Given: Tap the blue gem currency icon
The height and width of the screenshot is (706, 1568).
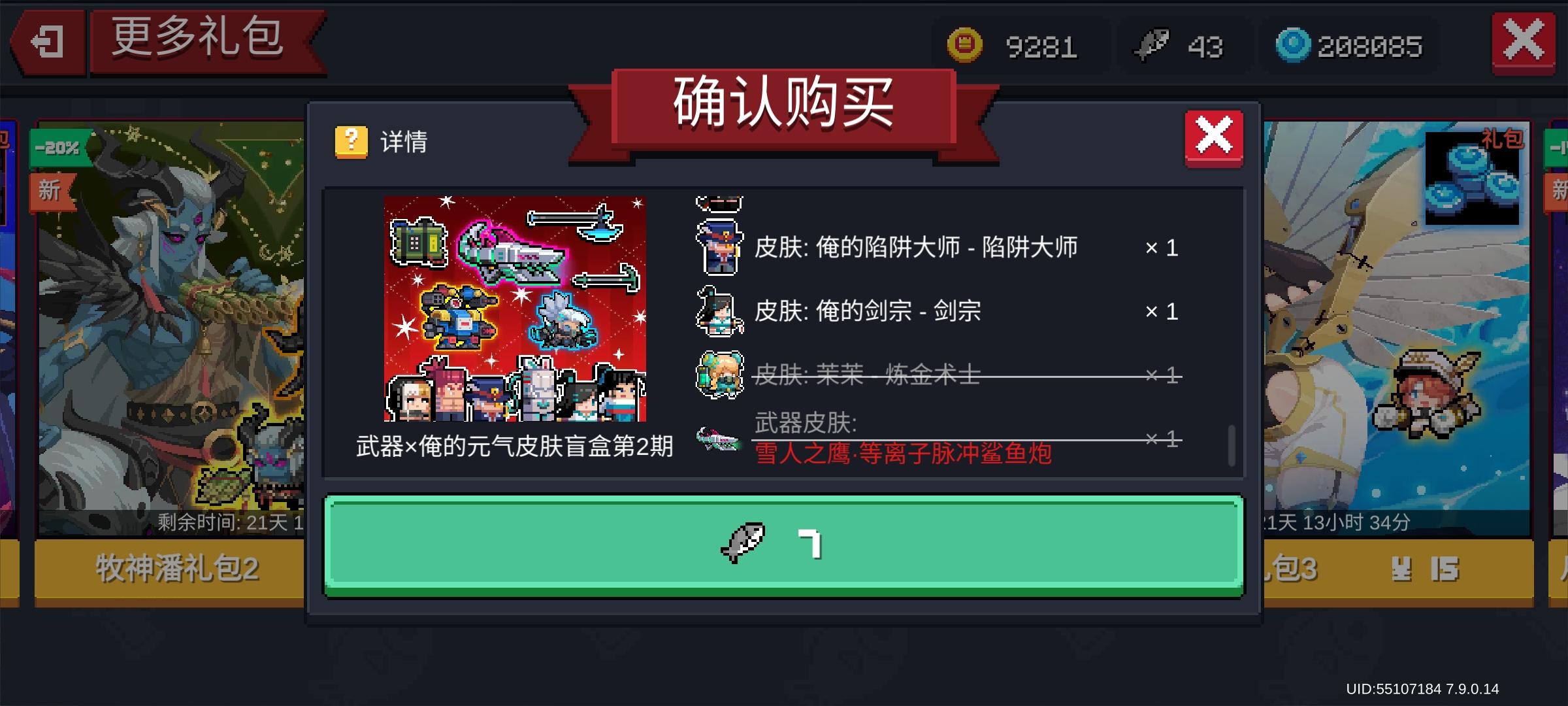Looking at the screenshot, I should tap(1293, 46).
